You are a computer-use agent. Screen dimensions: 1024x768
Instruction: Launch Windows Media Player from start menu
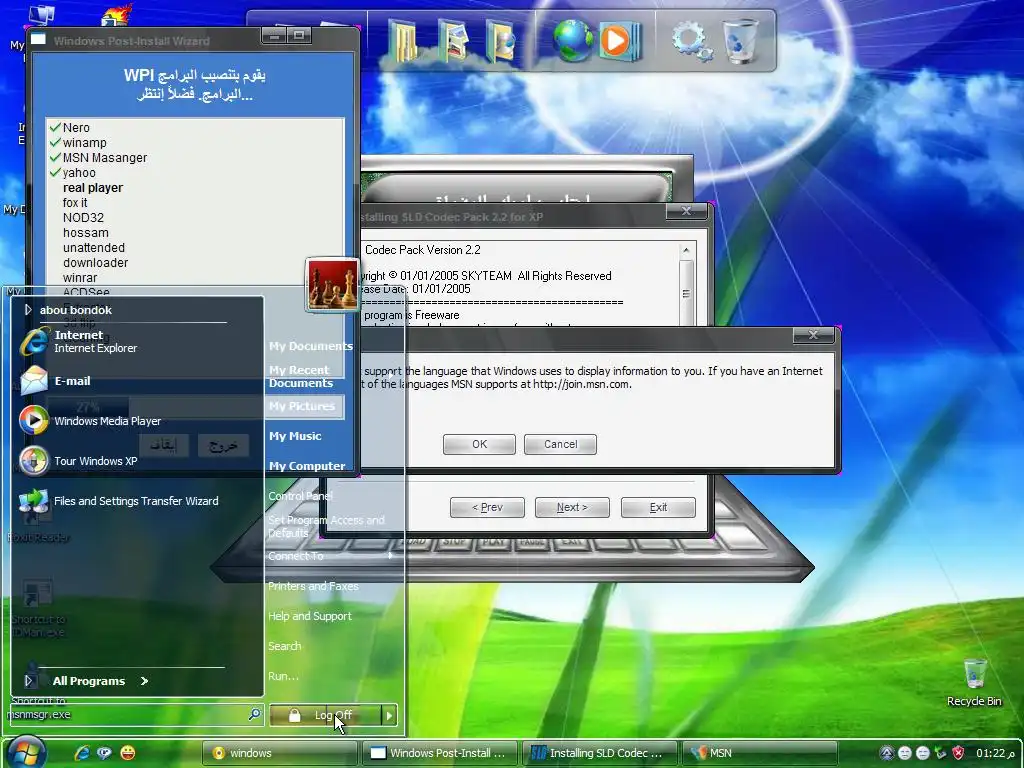(x=90, y=421)
